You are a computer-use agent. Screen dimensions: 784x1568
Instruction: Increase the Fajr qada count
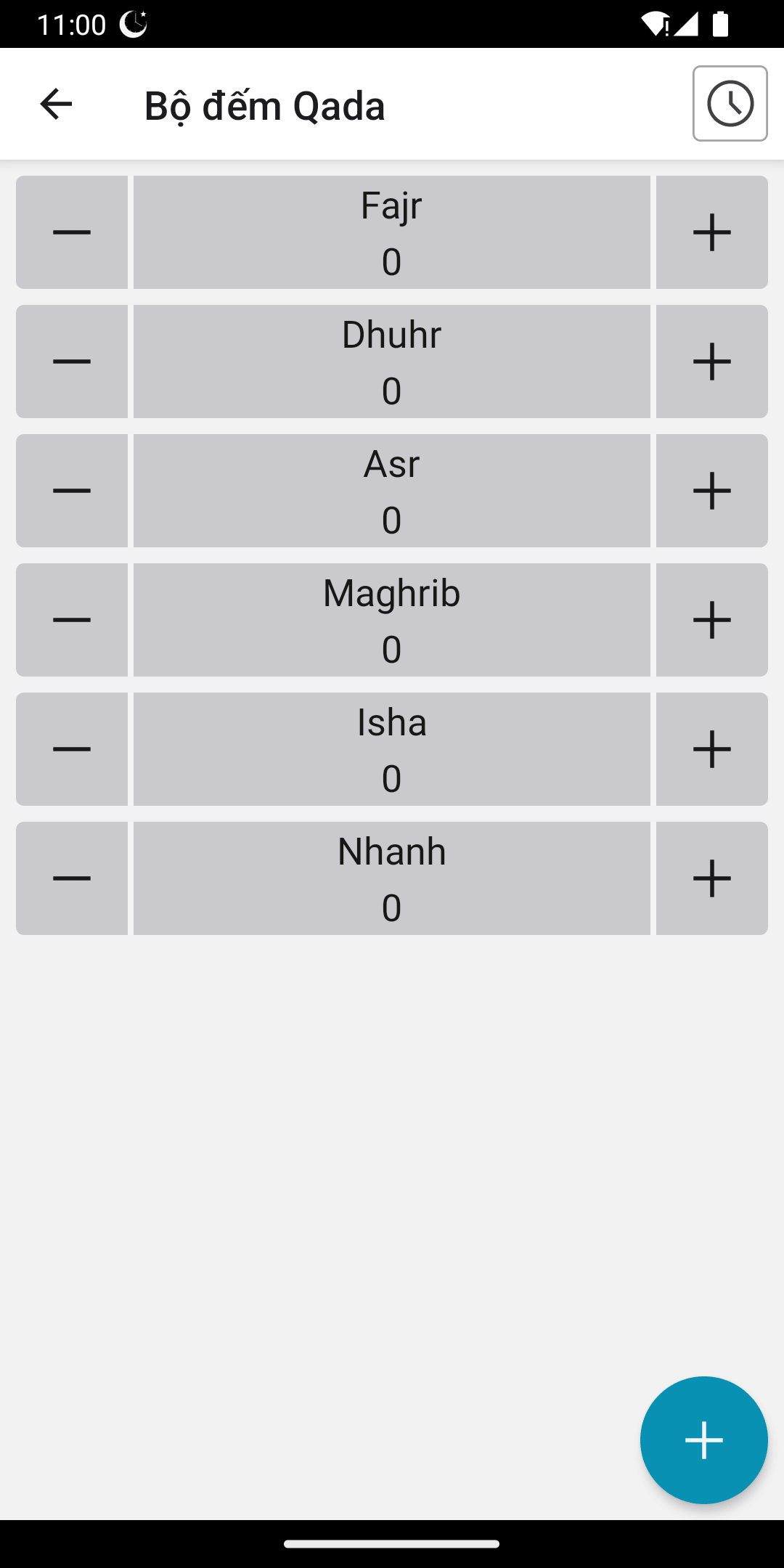[711, 232]
